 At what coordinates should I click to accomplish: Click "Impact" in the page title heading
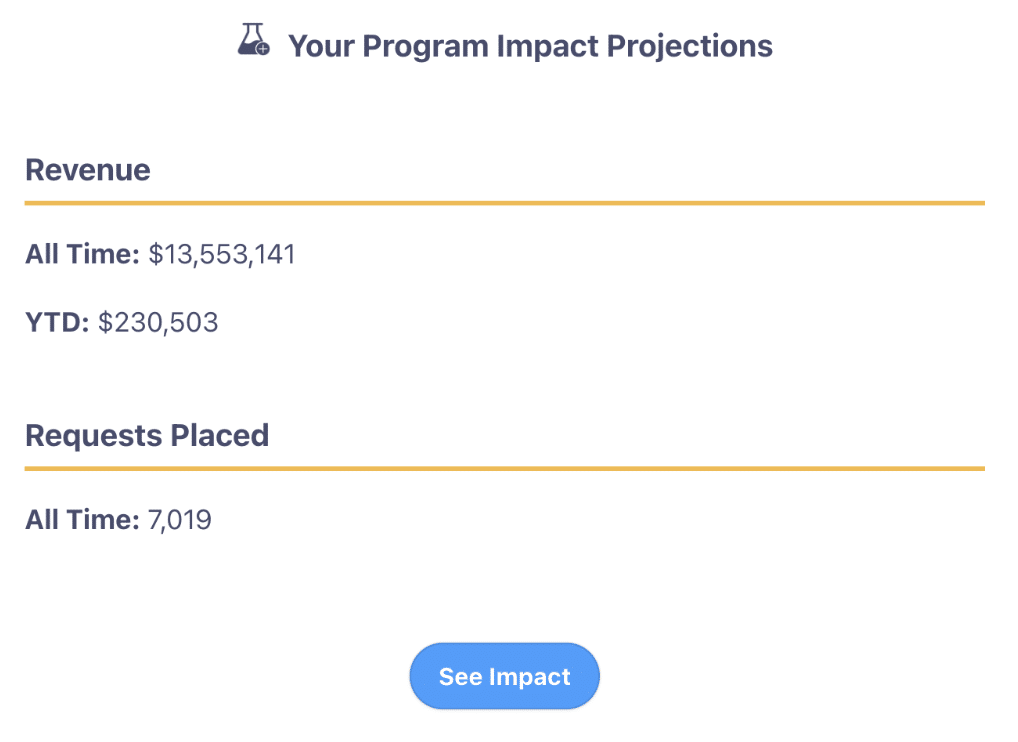click(x=540, y=46)
